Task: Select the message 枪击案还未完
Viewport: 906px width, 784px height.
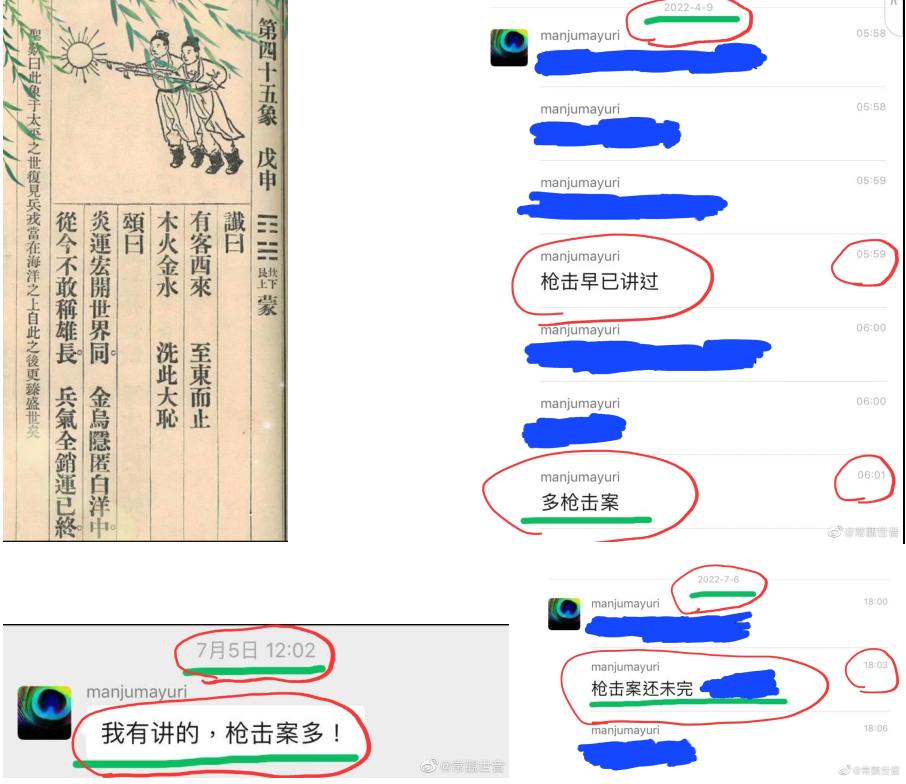Action: point(641,688)
